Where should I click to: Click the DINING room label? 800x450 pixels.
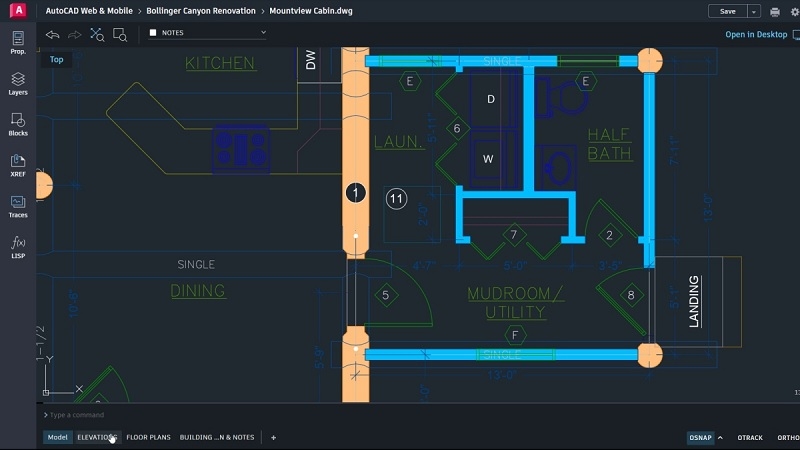[x=198, y=291]
